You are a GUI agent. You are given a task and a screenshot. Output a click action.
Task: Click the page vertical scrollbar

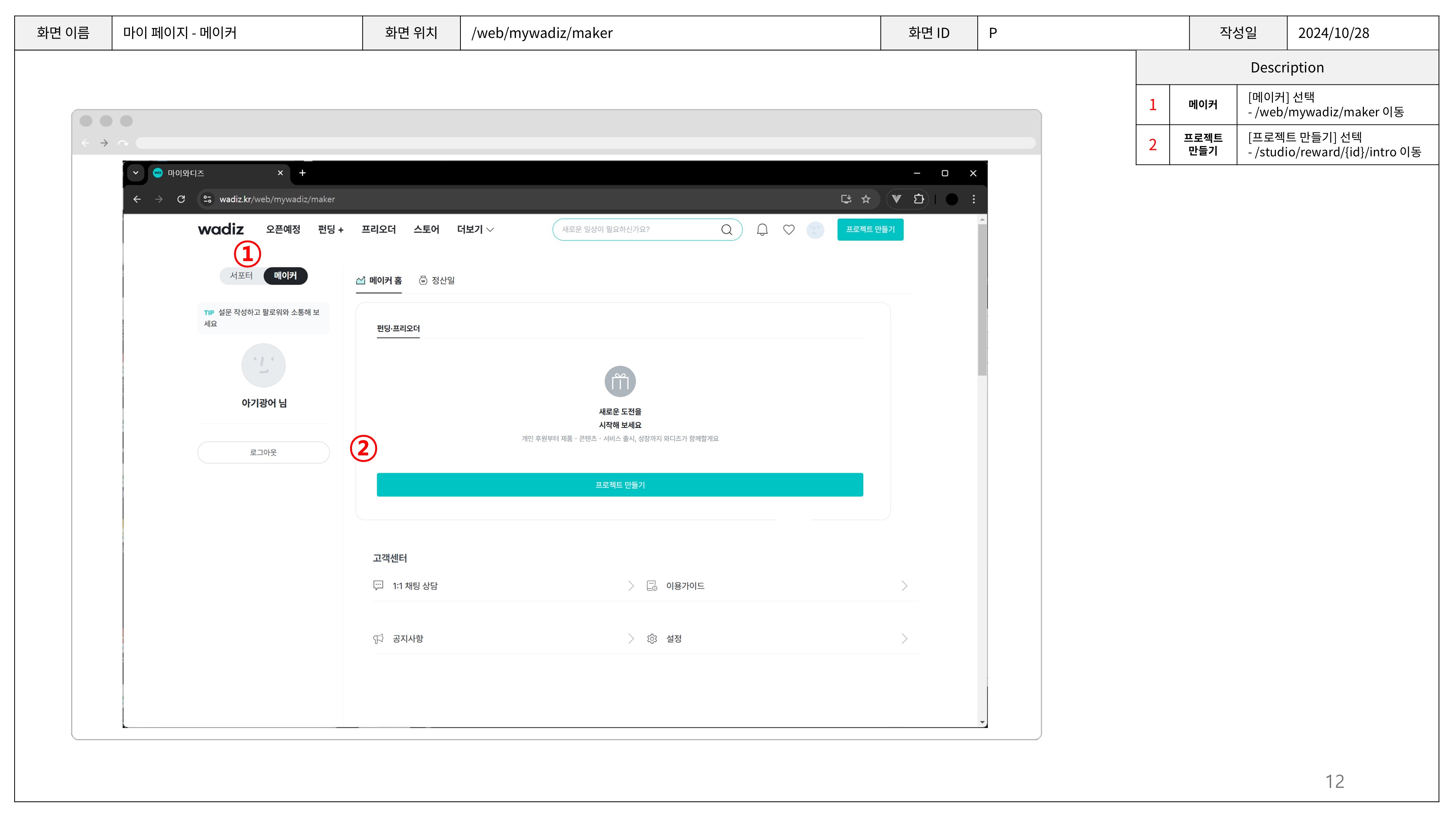coord(982,300)
